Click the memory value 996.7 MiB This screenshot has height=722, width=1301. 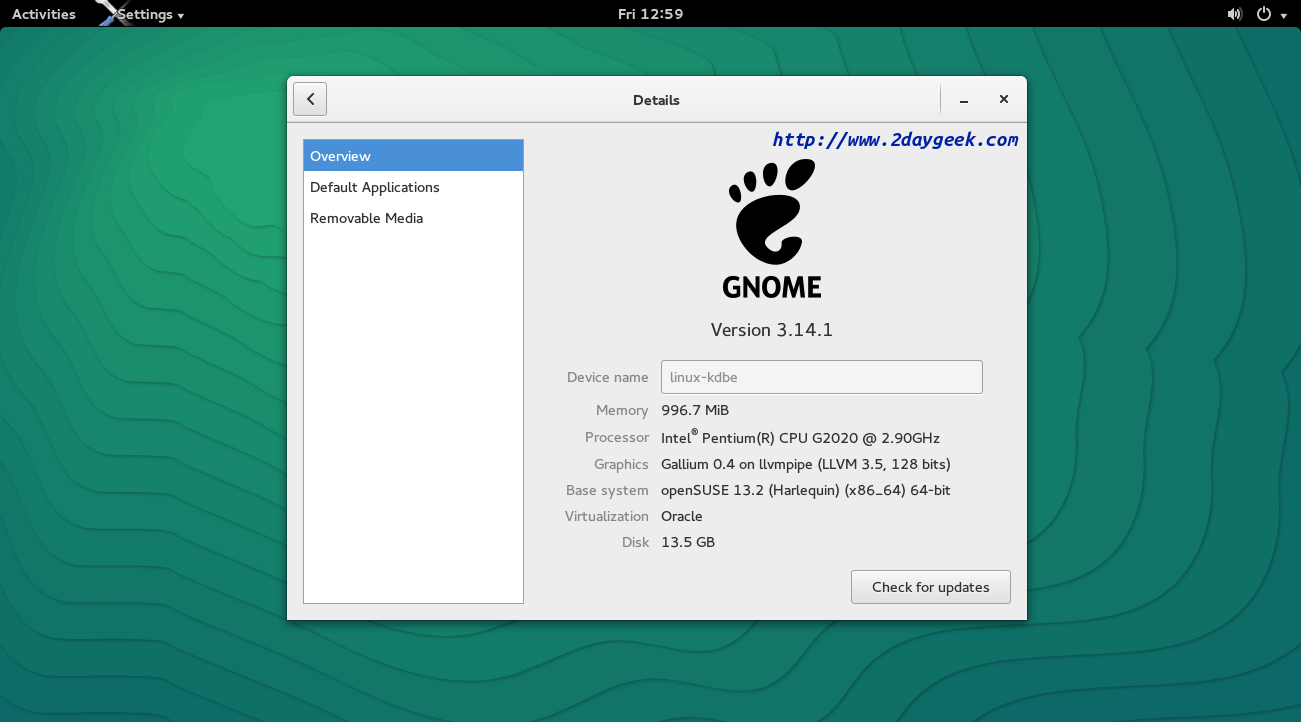pyautogui.click(x=695, y=410)
